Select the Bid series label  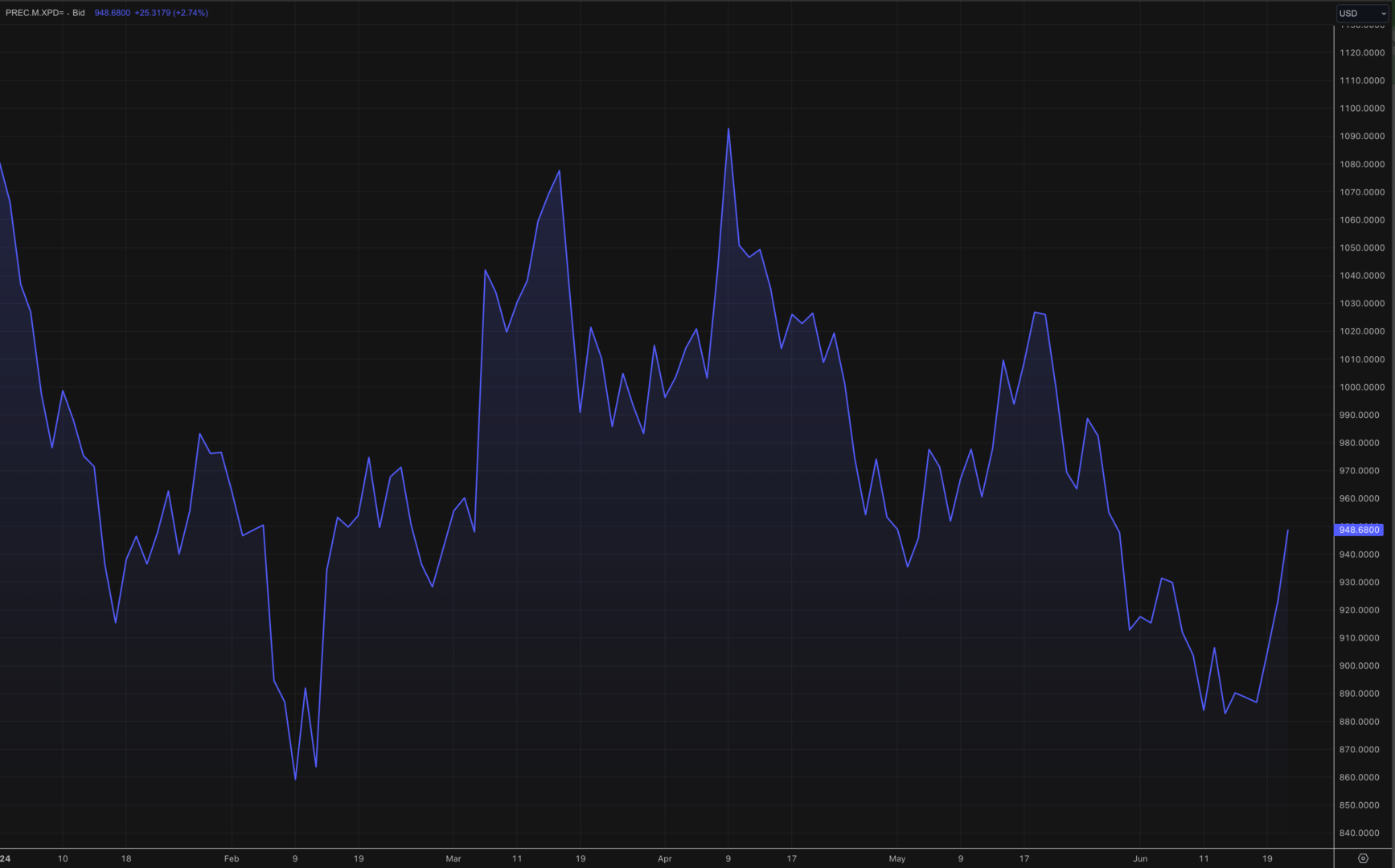tap(78, 13)
